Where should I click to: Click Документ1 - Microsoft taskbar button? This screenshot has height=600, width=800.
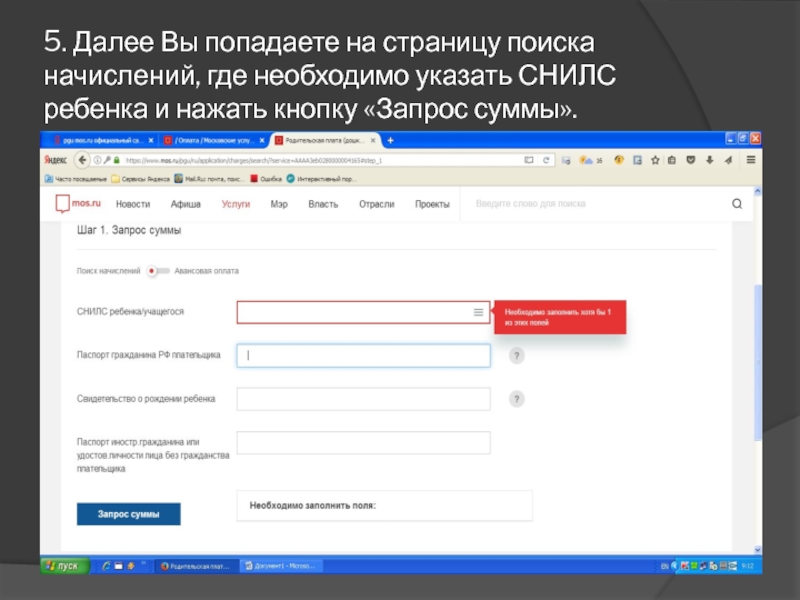coord(281,566)
